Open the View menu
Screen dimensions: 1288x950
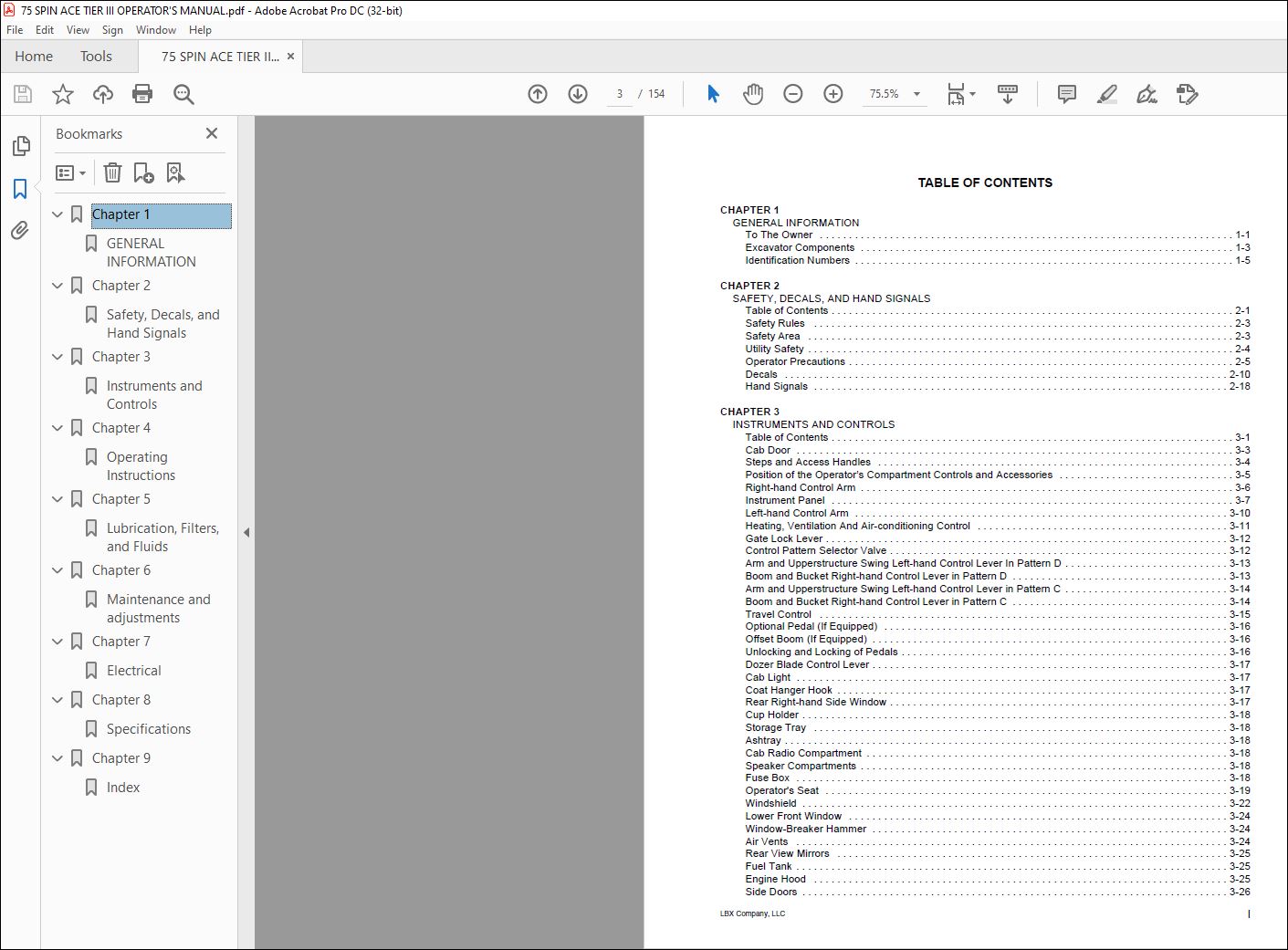click(78, 30)
